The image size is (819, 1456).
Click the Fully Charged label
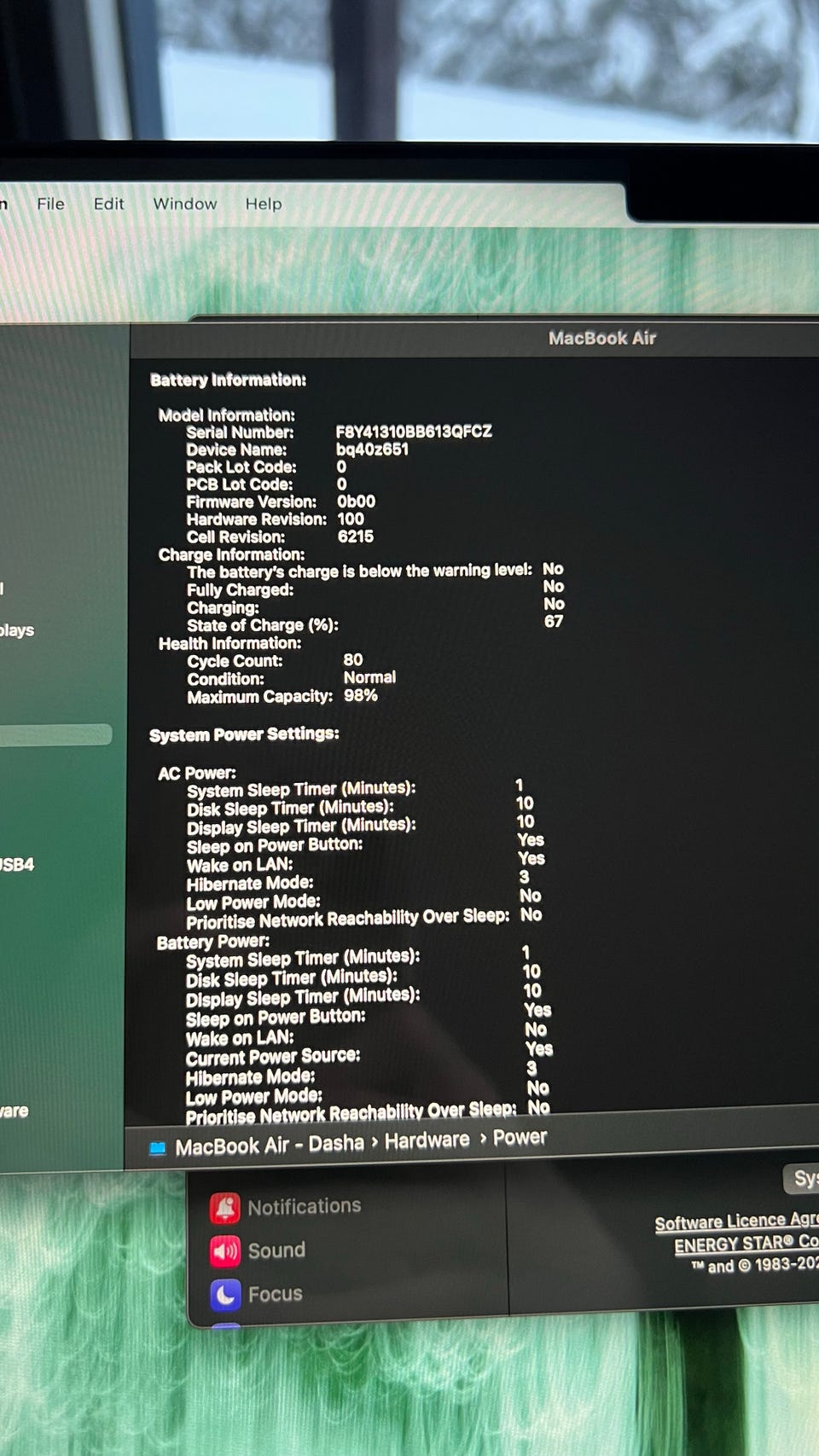pos(241,590)
